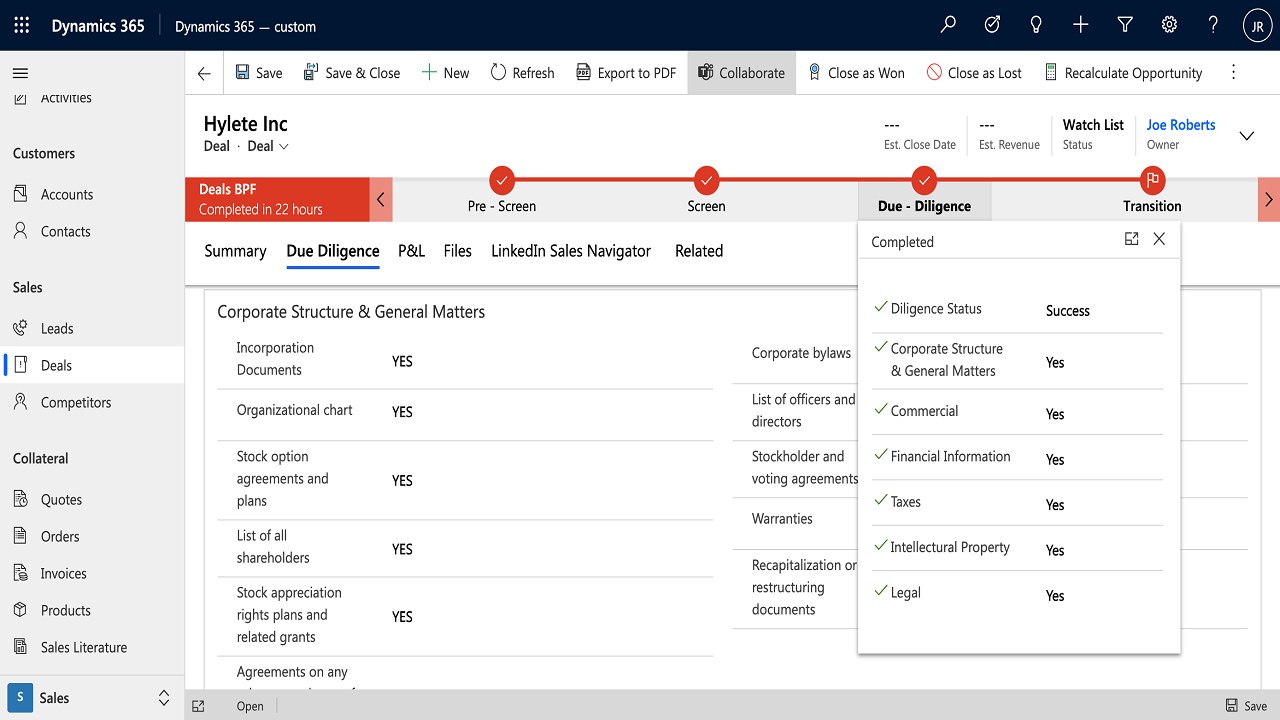Mark deal with Close as Lost
The height and width of the screenshot is (720, 1280).
(974, 73)
